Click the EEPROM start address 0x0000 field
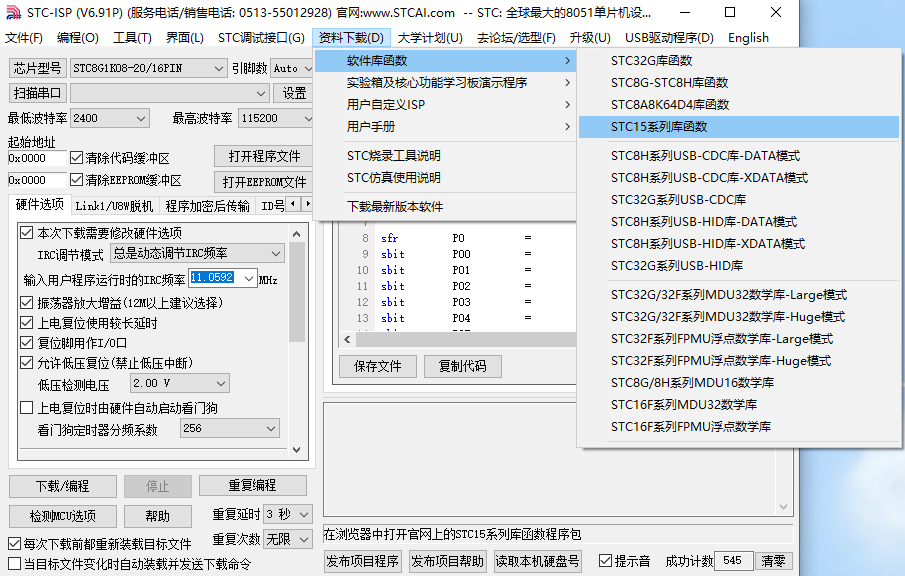Image resolution: width=905 pixels, height=576 pixels. (x=38, y=180)
